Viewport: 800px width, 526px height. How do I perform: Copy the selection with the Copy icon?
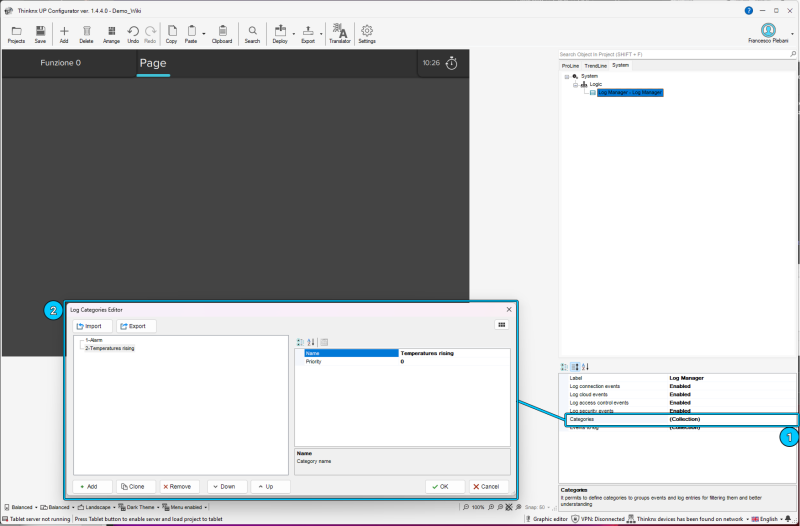(171, 34)
